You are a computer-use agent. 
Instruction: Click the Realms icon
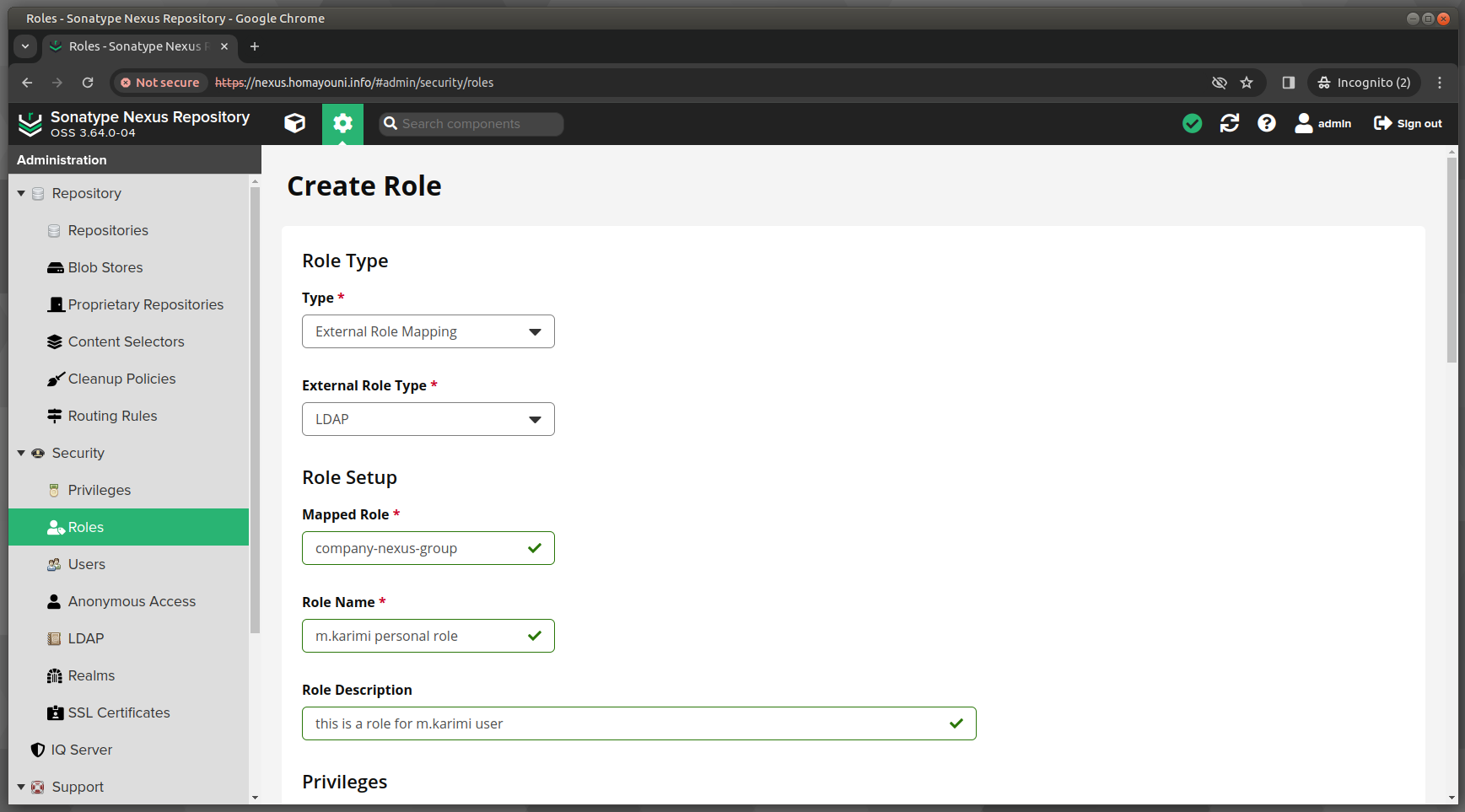(55, 676)
